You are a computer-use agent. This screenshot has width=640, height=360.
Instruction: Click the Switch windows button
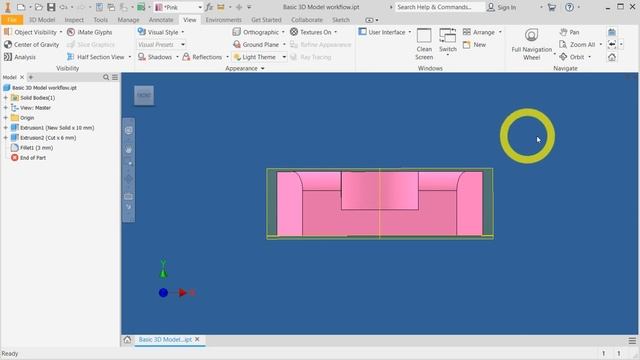tap(448, 41)
